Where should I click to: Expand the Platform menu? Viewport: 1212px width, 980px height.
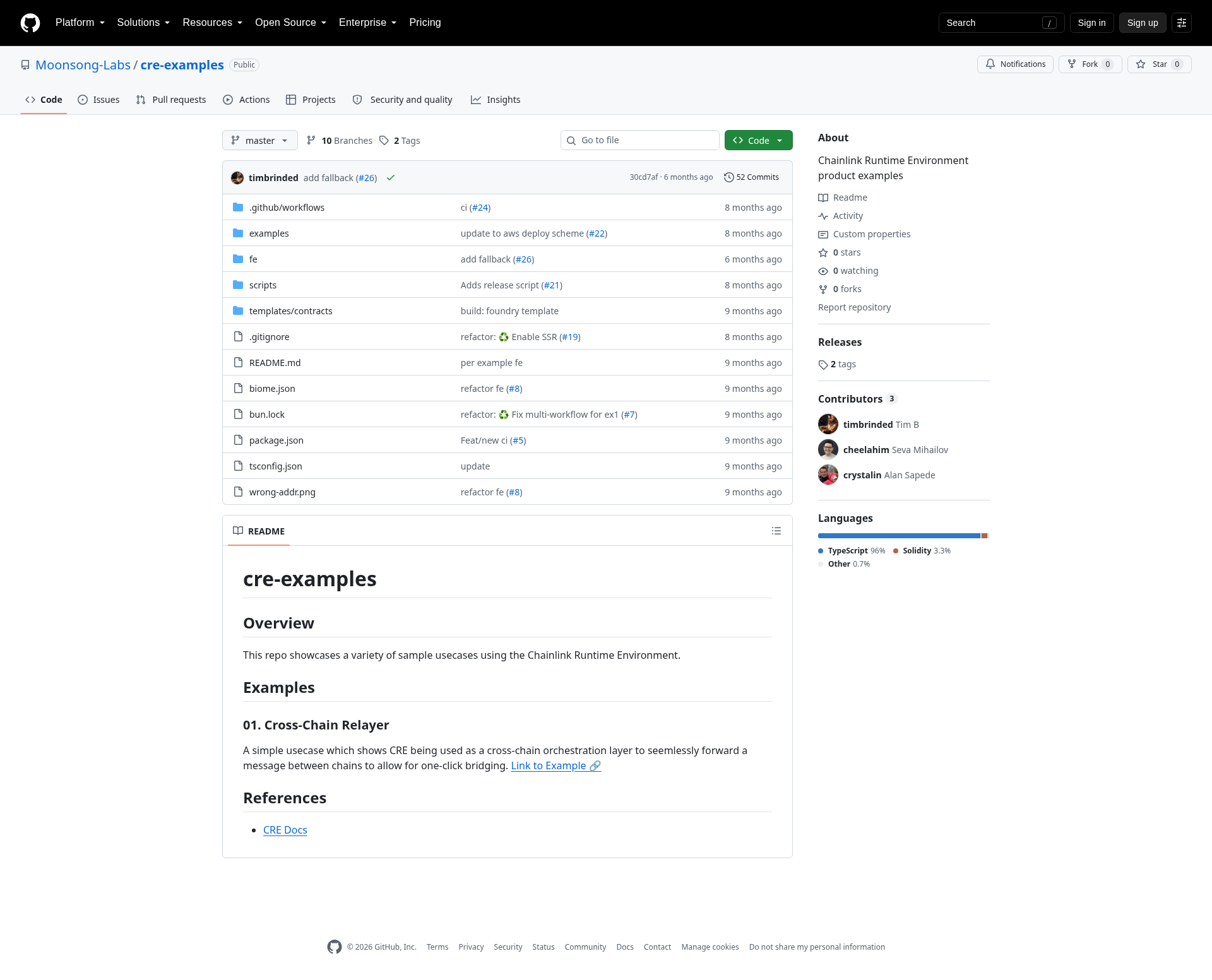[80, 23]
